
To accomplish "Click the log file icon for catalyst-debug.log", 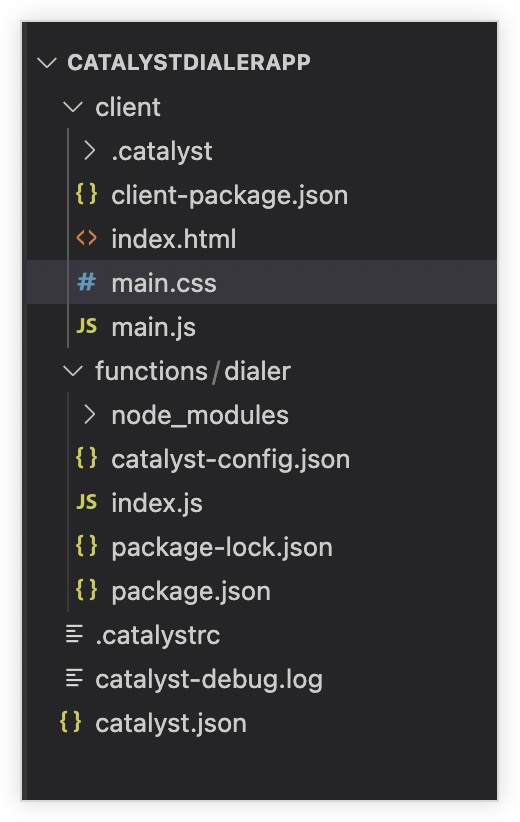I will pyautogui.click(x=74, y=678).
